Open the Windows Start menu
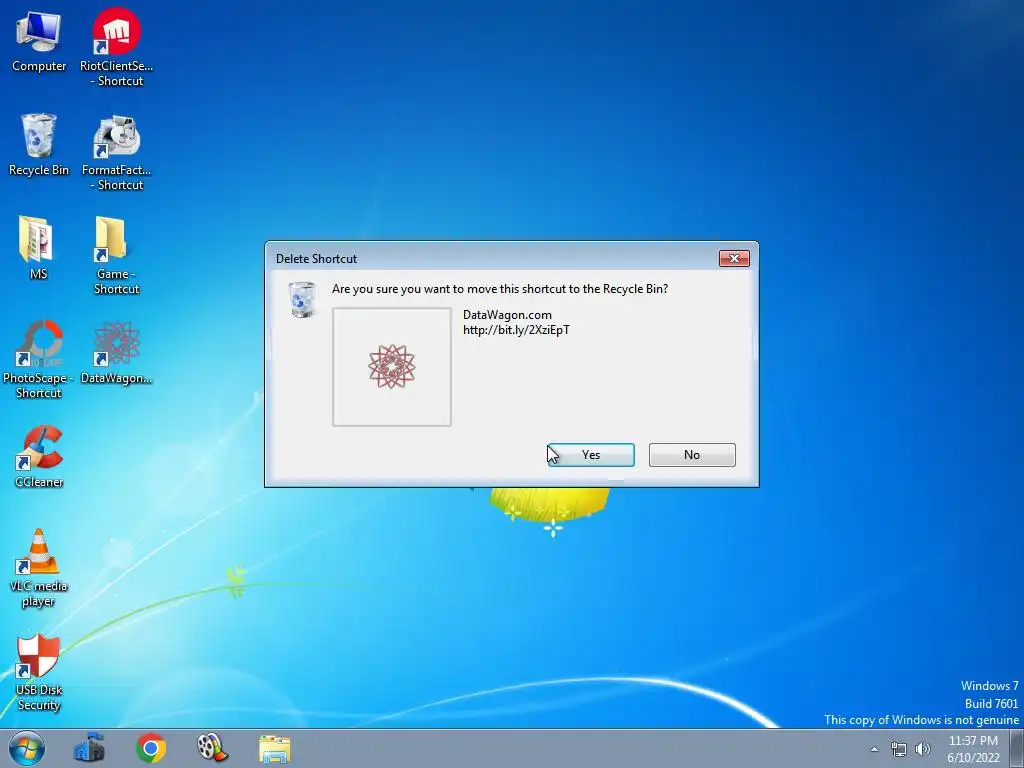Viewport: 1024px width, 768px height. pyautogui.click(x=27, y=748)
